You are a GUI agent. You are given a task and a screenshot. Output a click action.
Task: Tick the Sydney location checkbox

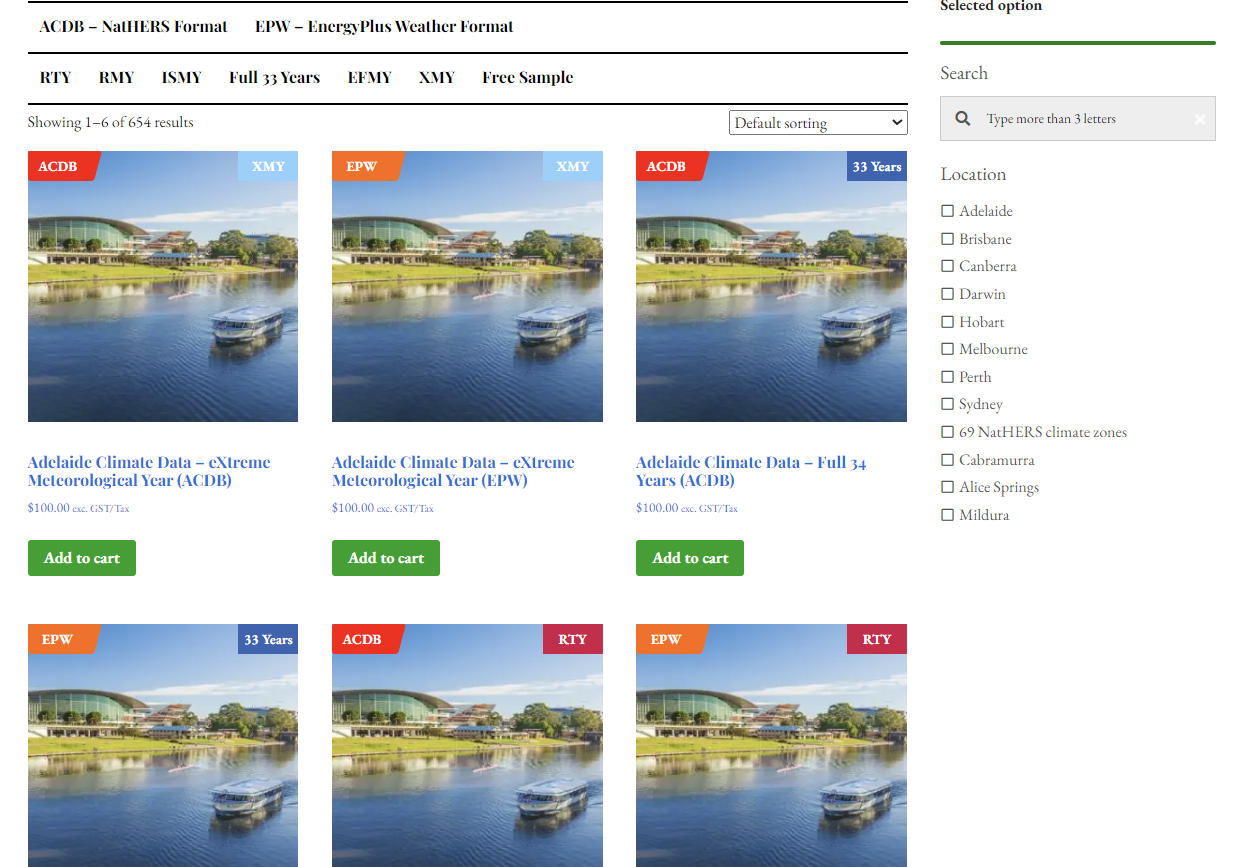tap(947, 404)
